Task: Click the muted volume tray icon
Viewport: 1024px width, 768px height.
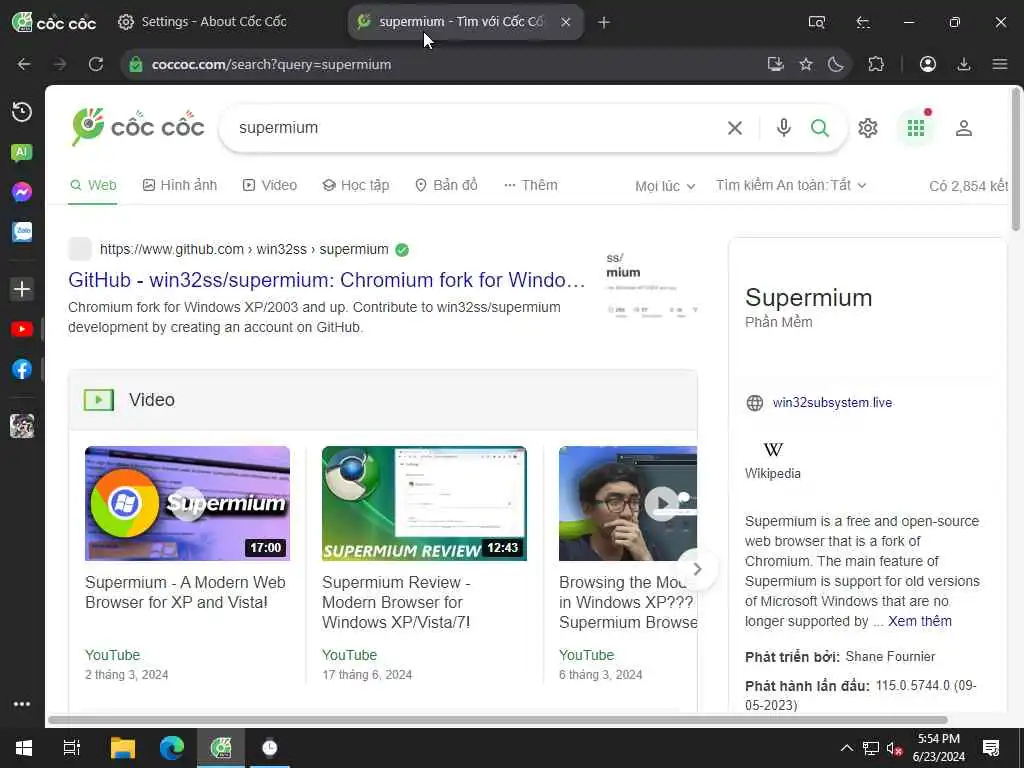Action: click(x=894, y=748)
